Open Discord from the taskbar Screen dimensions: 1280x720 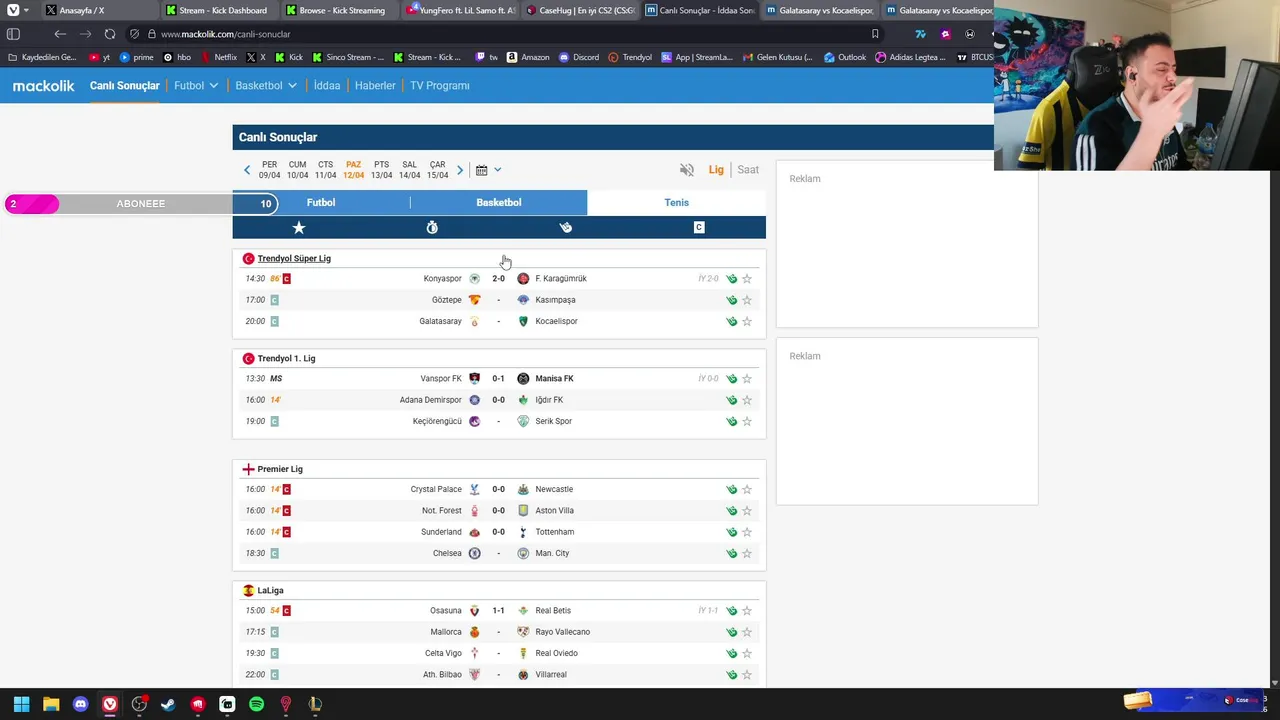point(80,704)
